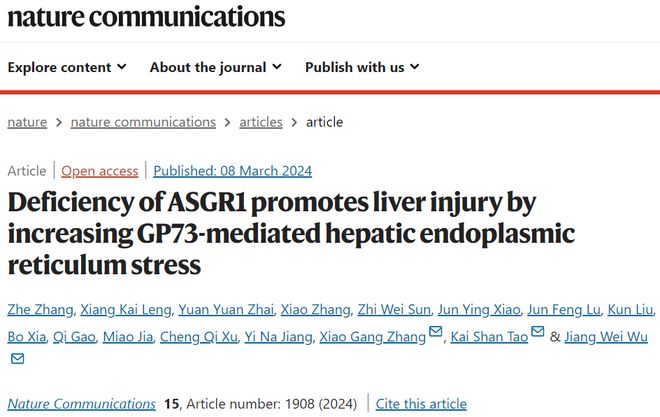This screenshot has height=417, width=660.
Task: Expand Explore content dropdown menu
Action: (x=67, y=67)
